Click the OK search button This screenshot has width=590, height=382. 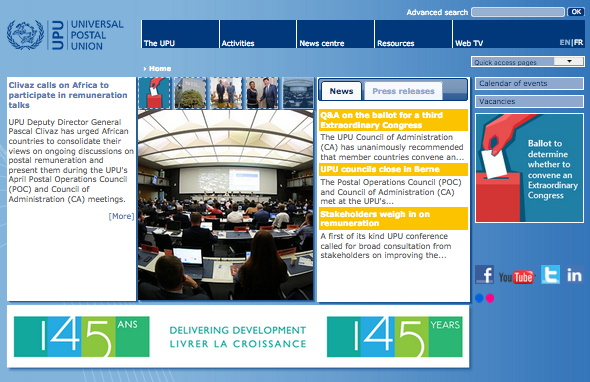click(576, 12)
